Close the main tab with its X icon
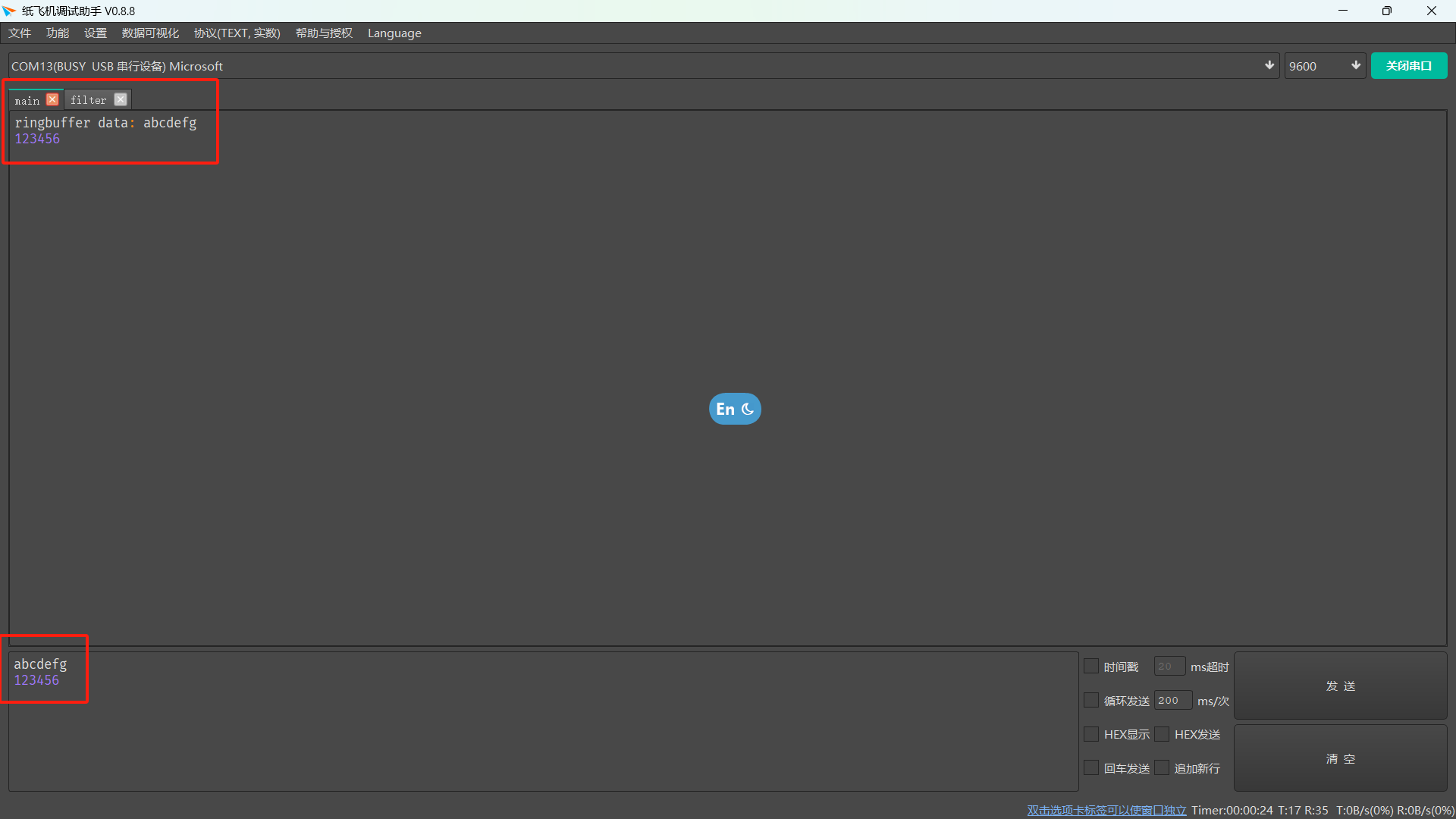Screen dimensions: 1456x819 point(52,99)
